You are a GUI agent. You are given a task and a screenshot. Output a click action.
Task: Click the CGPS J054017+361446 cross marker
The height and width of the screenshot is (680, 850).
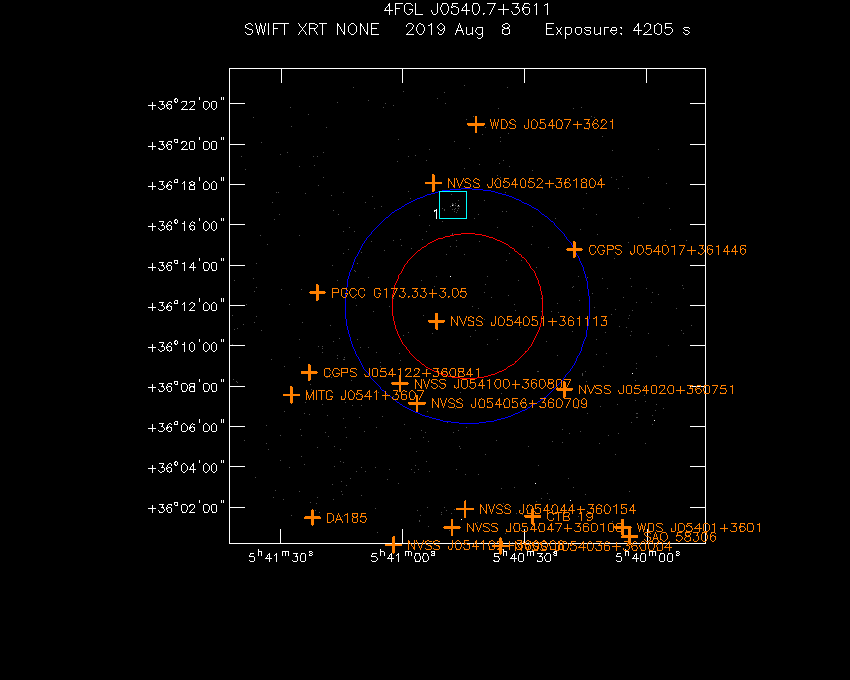pos(574,250)
